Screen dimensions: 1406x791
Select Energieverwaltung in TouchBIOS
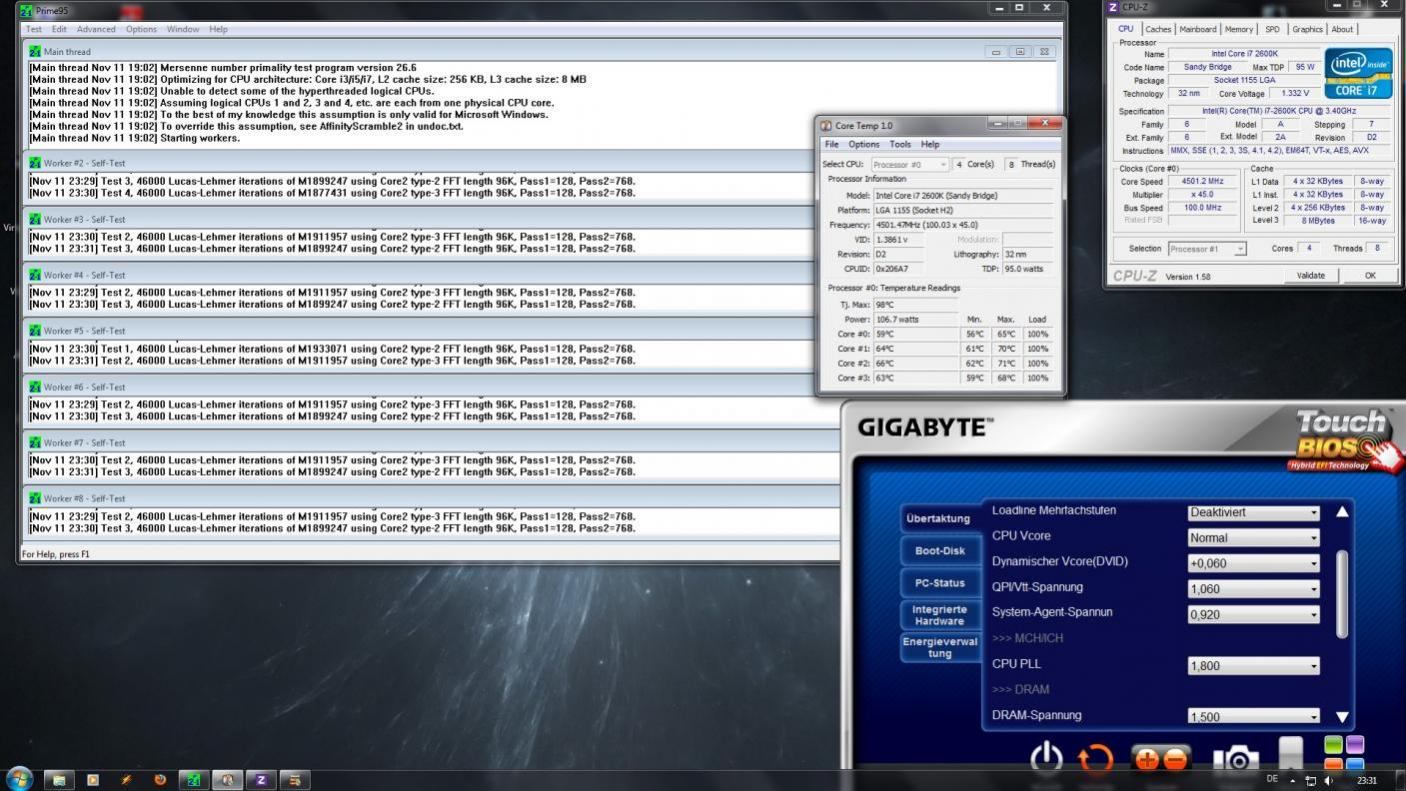coord(940,647)
